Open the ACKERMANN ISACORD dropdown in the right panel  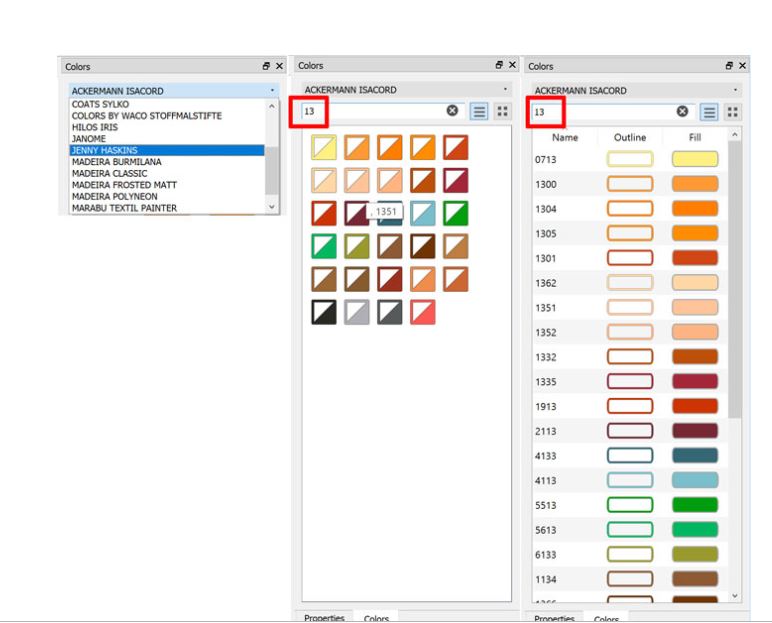[x=635, y=90]
